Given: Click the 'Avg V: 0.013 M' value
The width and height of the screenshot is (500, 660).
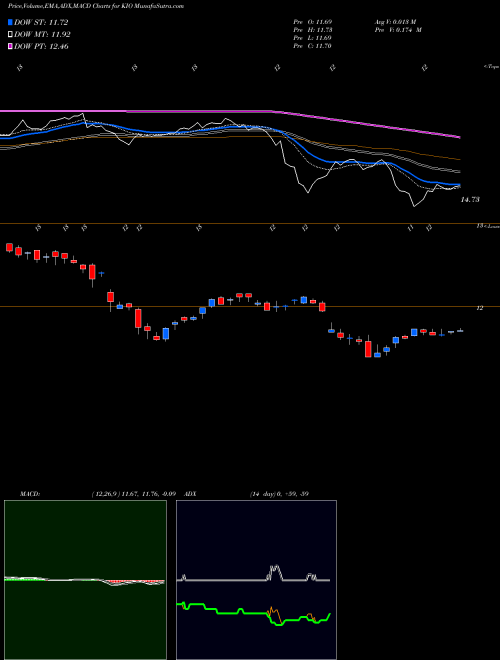Looking at the screenshot, I should pos(395,22).
